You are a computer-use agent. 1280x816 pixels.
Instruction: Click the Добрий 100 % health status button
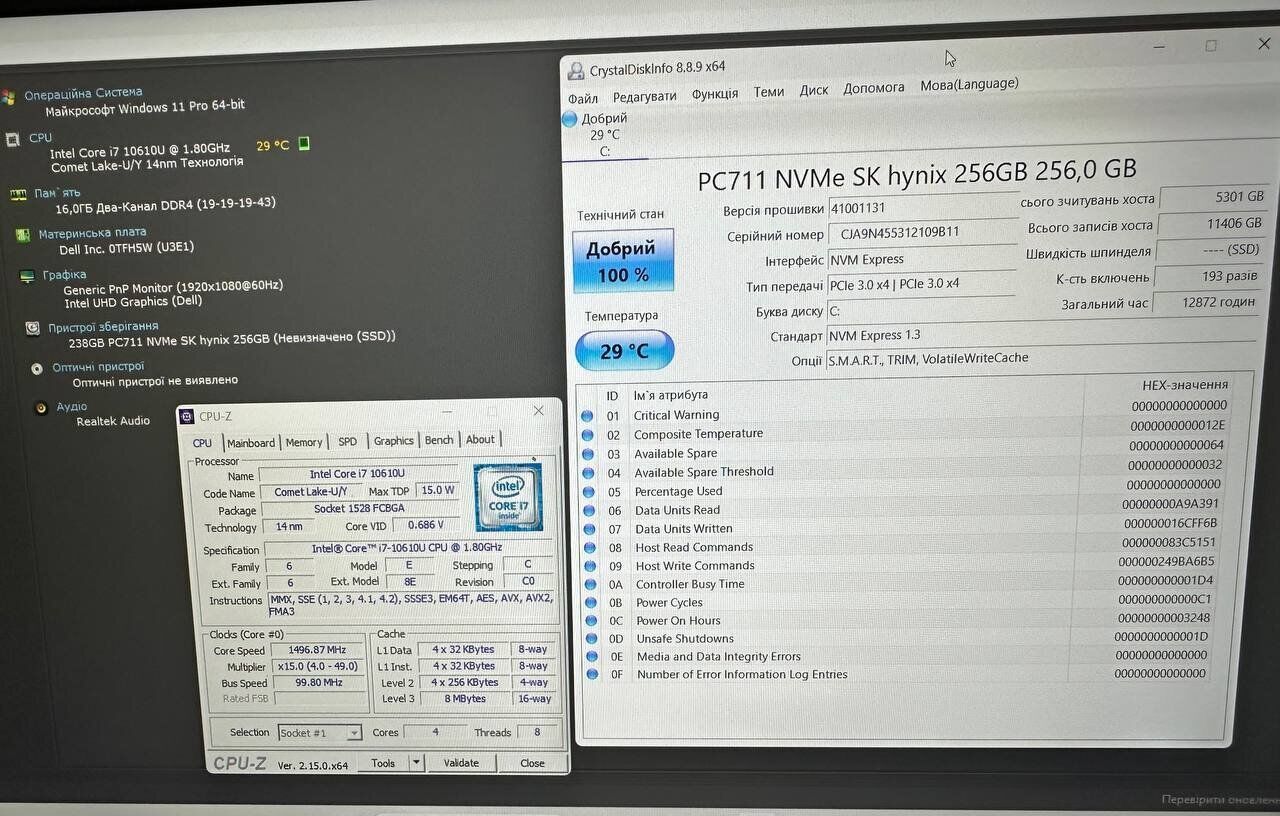tap(621, 261)
